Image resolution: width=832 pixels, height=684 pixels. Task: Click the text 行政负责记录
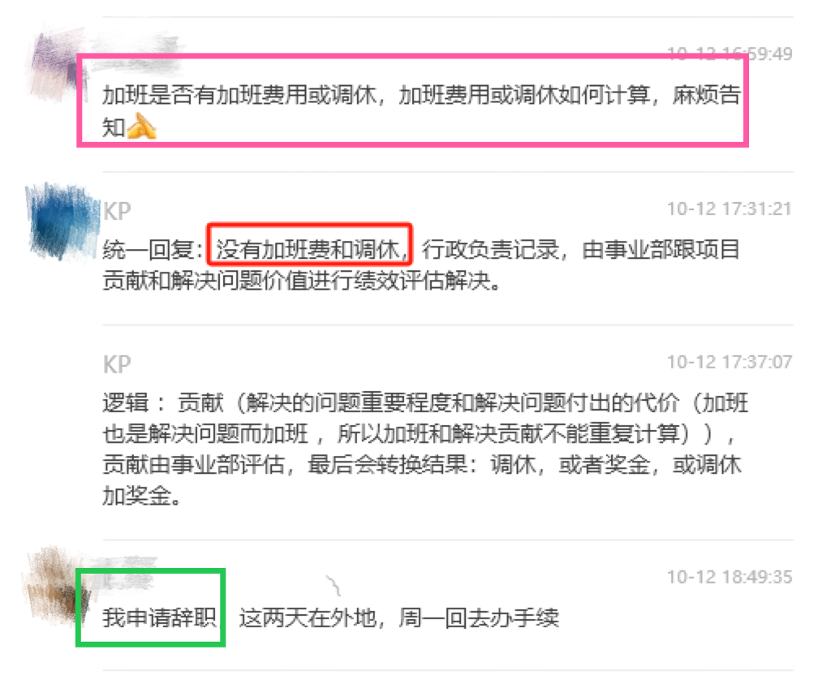pos(490,249)
